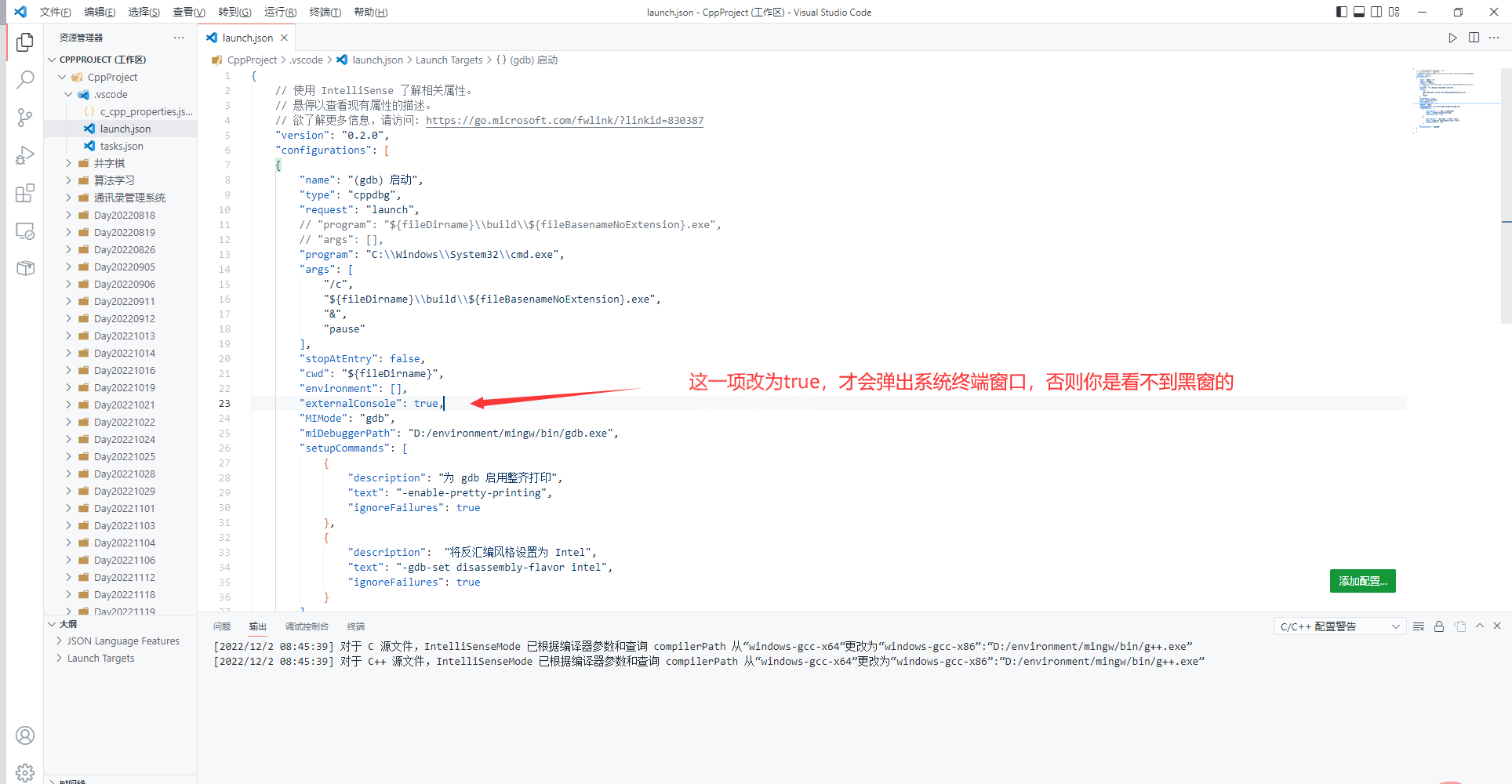Toggle bottom panel layout icon
The image size is (1512, 784).
pos(1359,12)
